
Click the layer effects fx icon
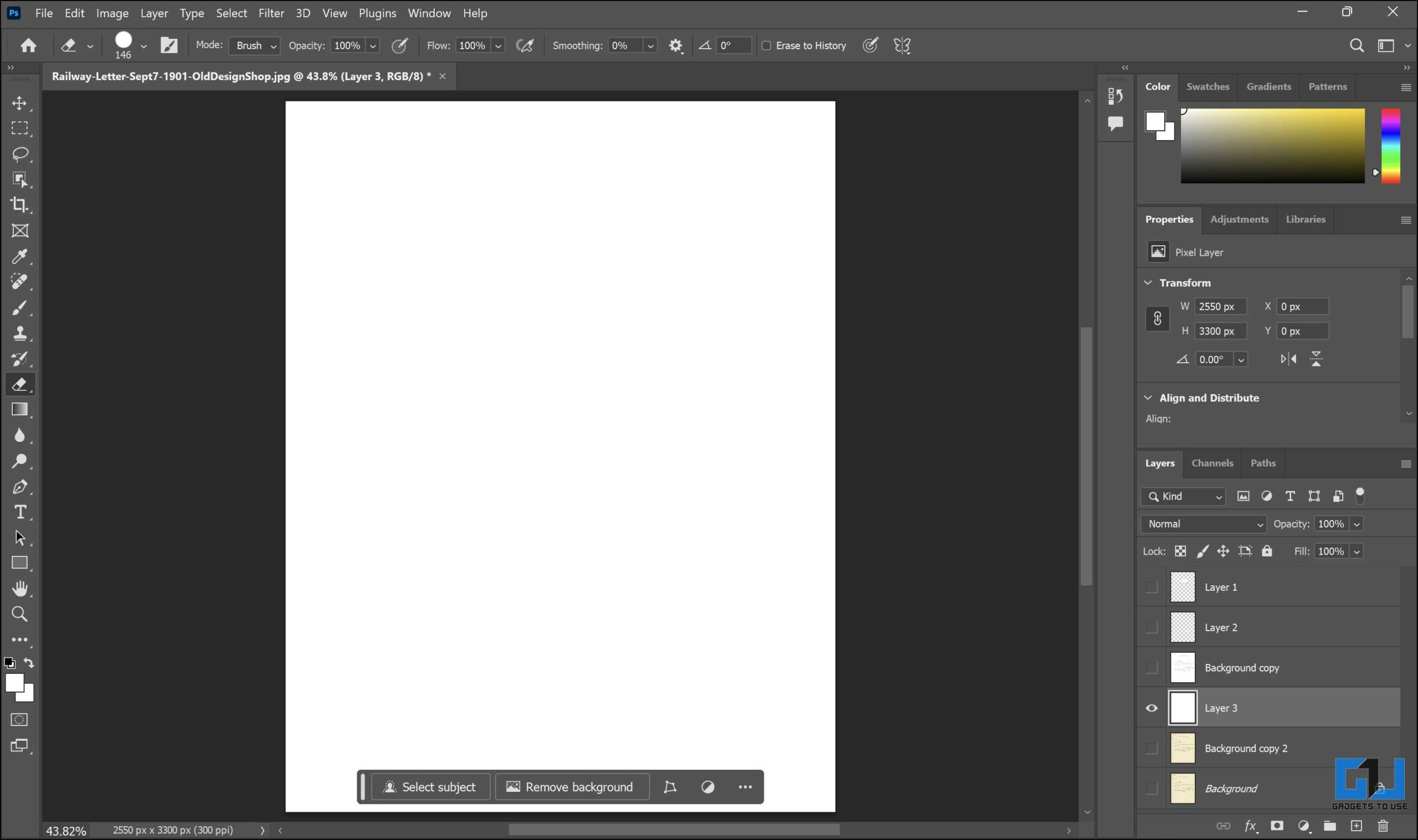pyautogui.click(x=1251, y=826)
